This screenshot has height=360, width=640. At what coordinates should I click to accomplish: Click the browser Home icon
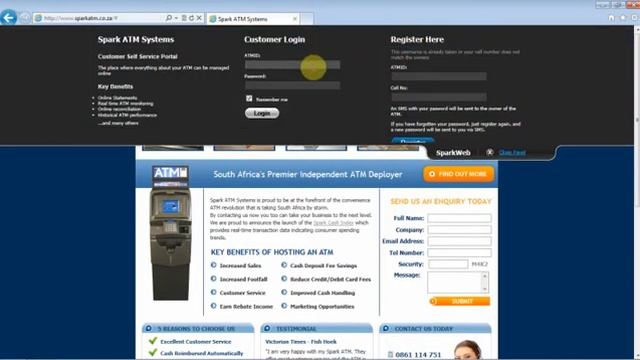click(x=611, y=18)
